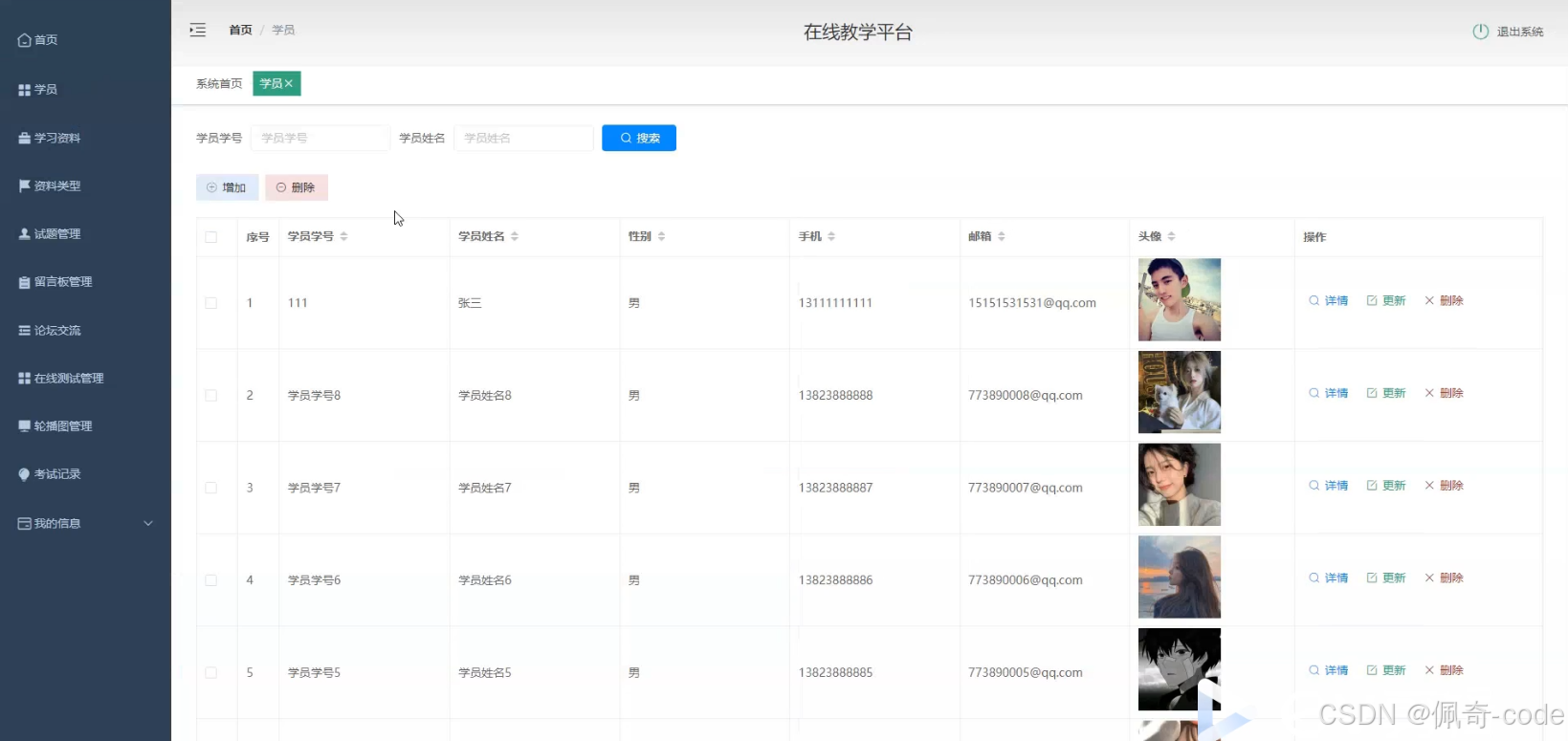Open 留言板管理 sidebar item
The image size is (1568, 741).
[55, 282]
